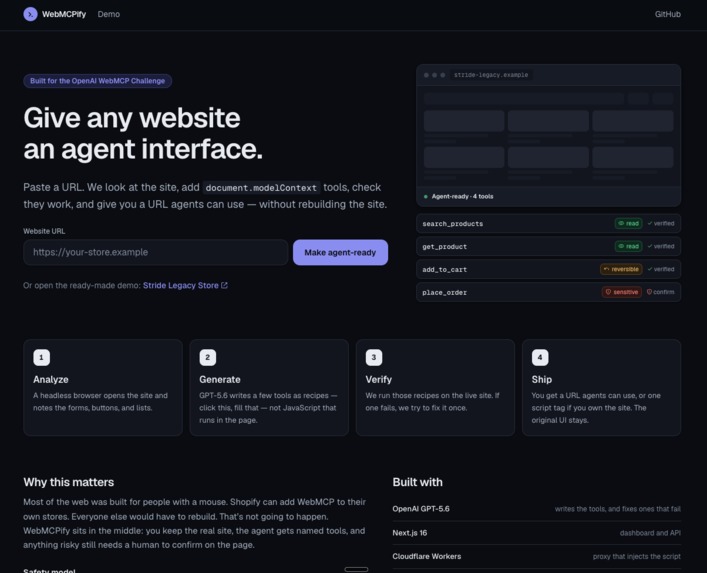Click the read badge on get_product
The width and height of the screenshot is (707, 573).
coord(629,247)
